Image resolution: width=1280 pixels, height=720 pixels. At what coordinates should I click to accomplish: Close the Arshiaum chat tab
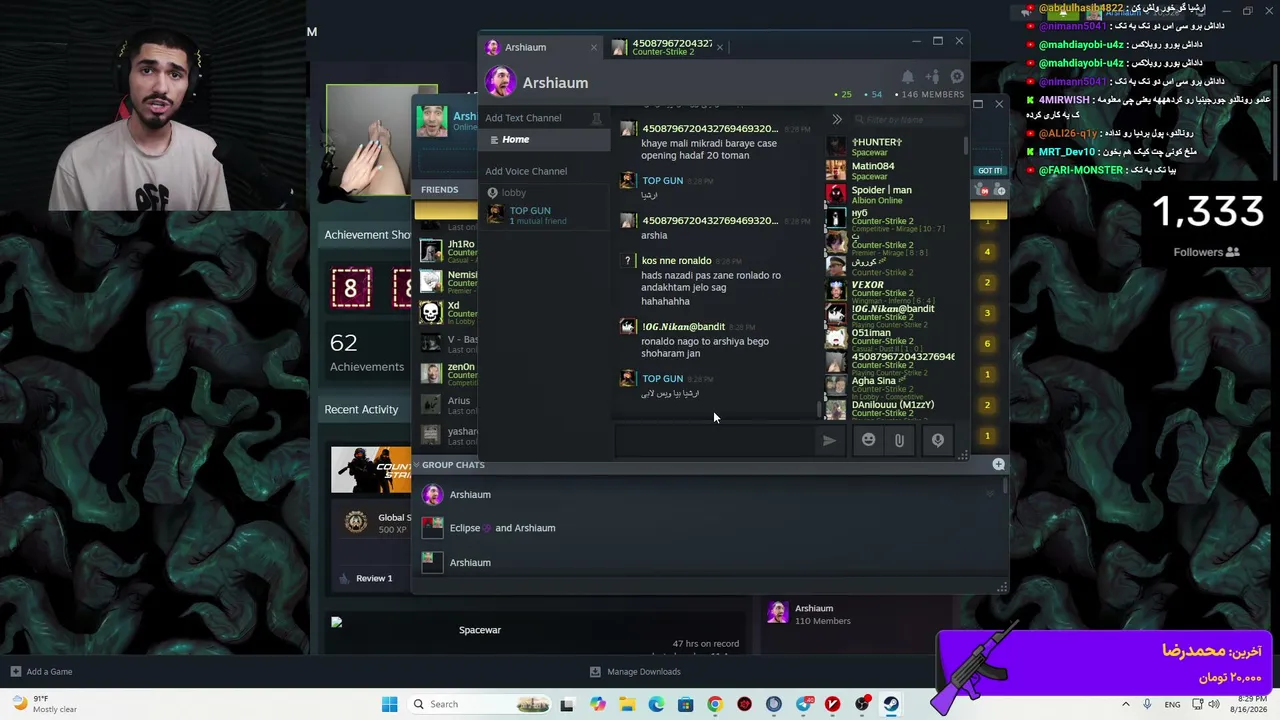[593, 47]
